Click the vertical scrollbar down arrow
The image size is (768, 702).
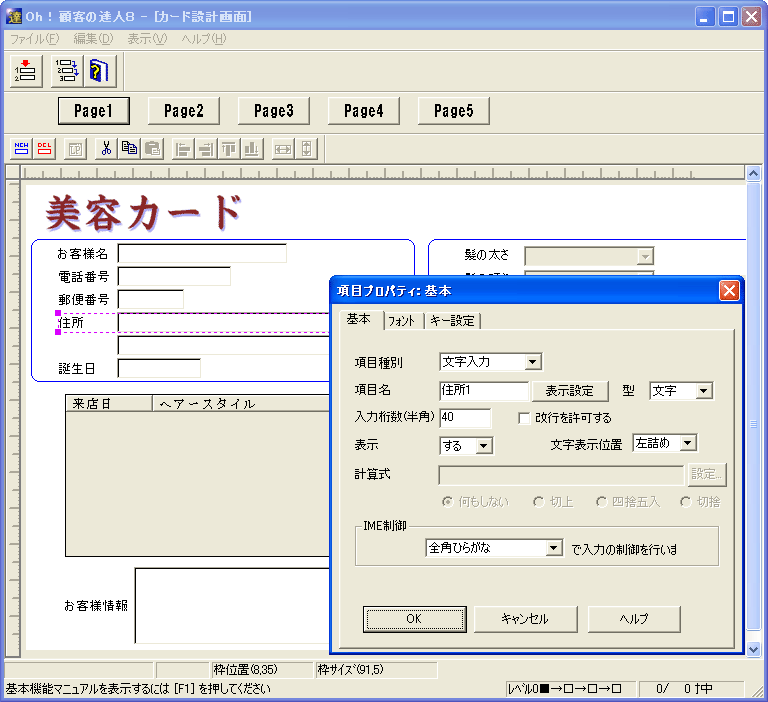click(x=753, y=650)
